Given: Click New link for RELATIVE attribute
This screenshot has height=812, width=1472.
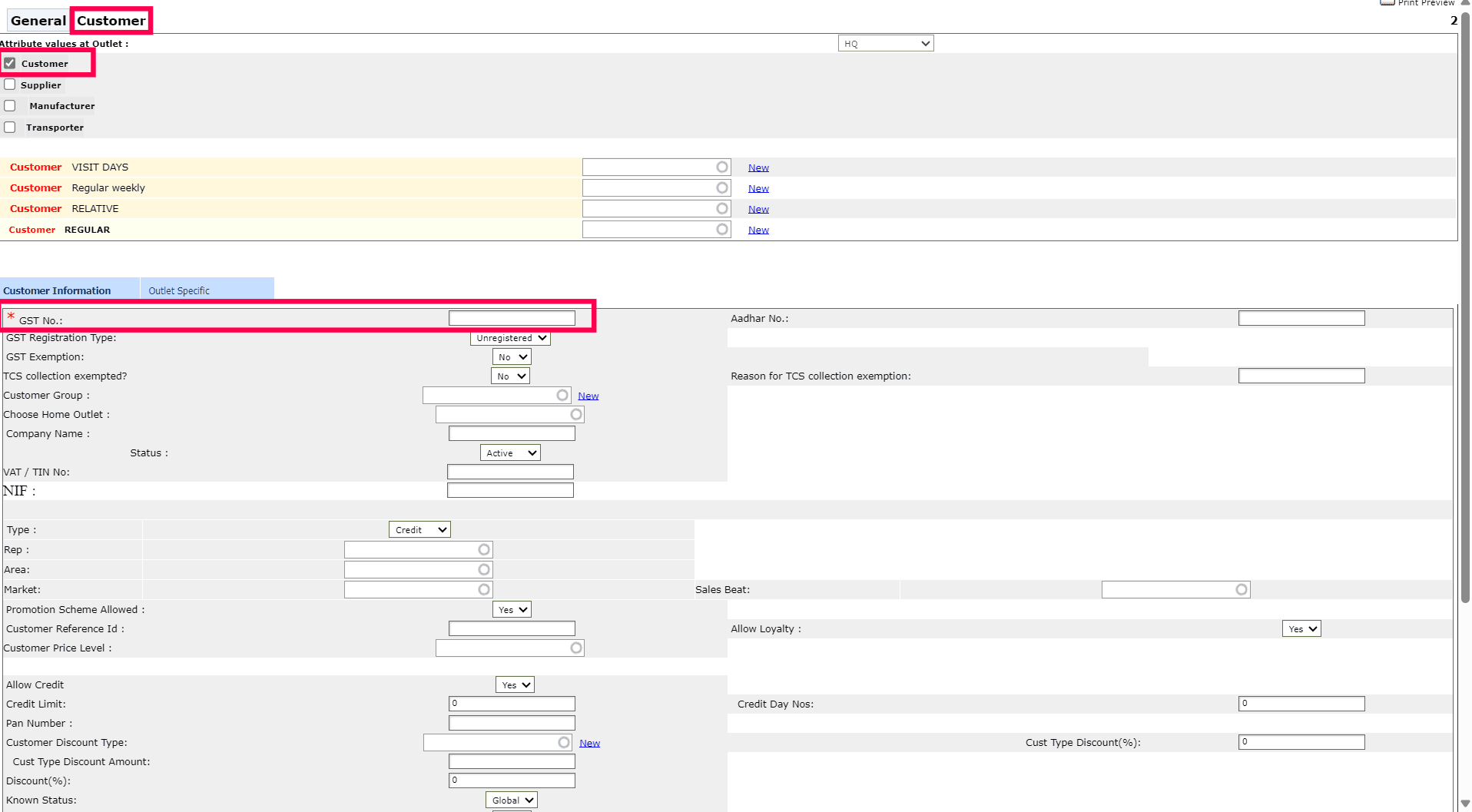Looking at the screenshot, I should click(758, 209).
